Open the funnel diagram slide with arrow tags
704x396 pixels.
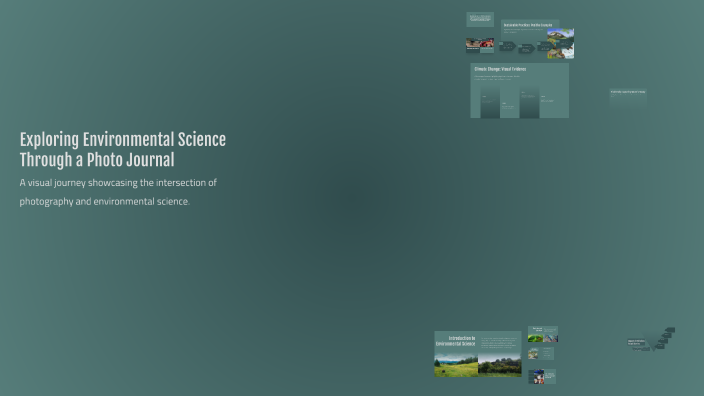tap(651, 339)
